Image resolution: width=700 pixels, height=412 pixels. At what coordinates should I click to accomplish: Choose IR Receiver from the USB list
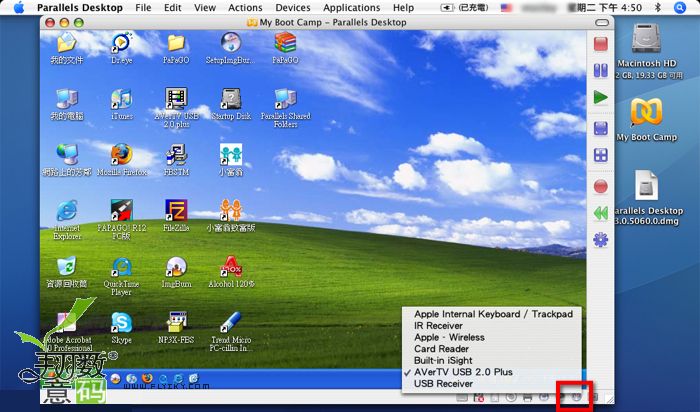point(492,326)
